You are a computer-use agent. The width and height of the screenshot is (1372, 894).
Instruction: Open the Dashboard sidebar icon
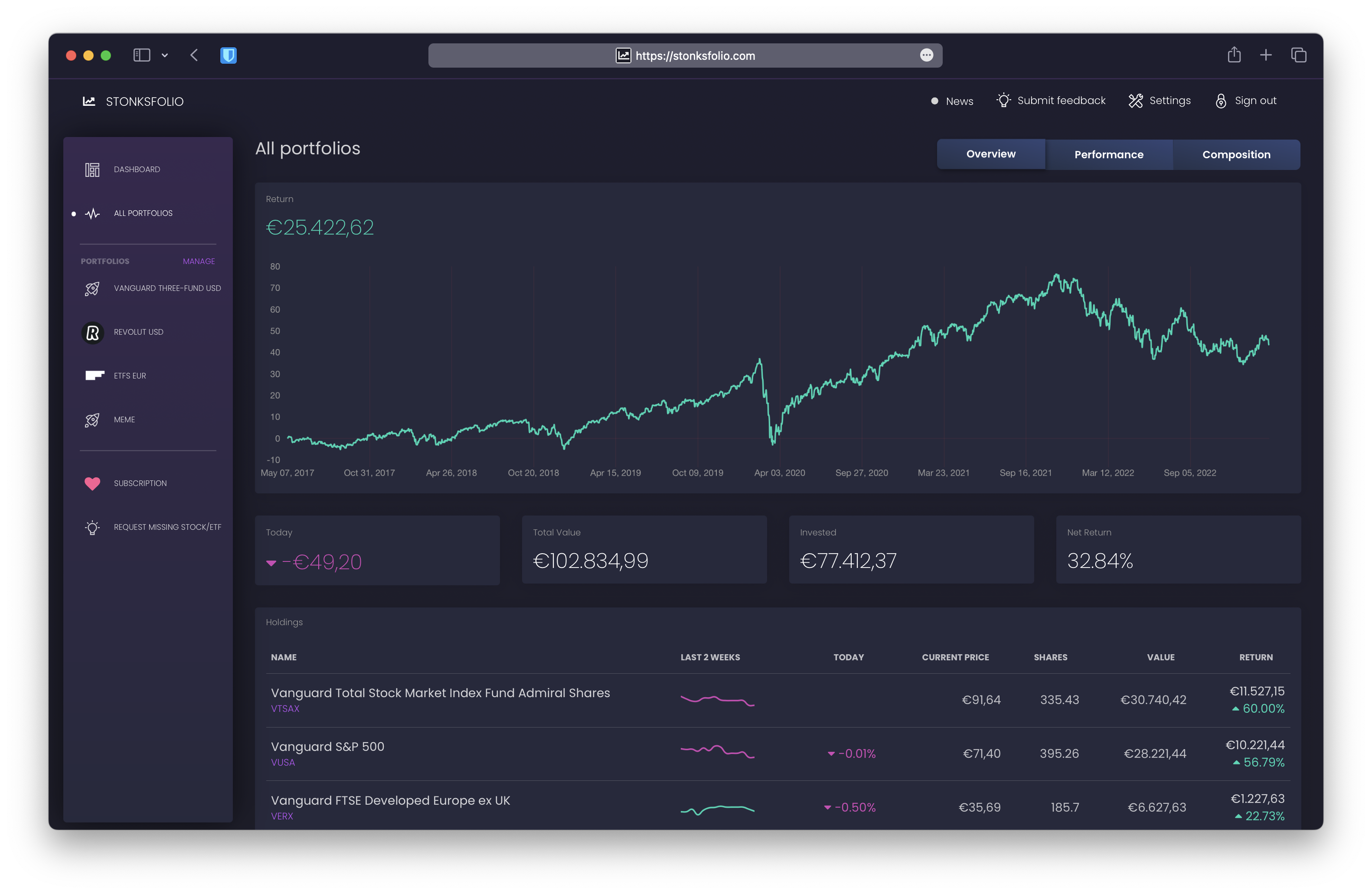tap(92, 170)
